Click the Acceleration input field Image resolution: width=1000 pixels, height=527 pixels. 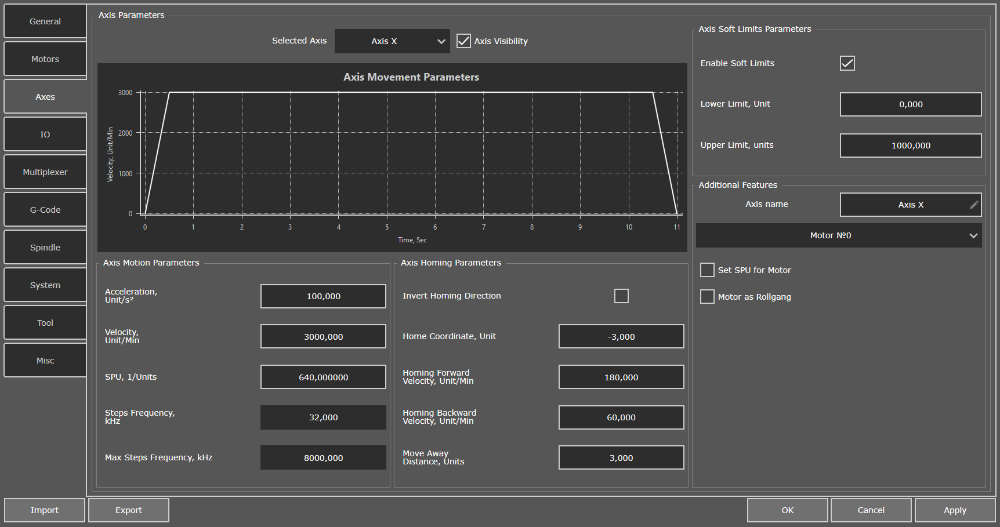[323, 296]
